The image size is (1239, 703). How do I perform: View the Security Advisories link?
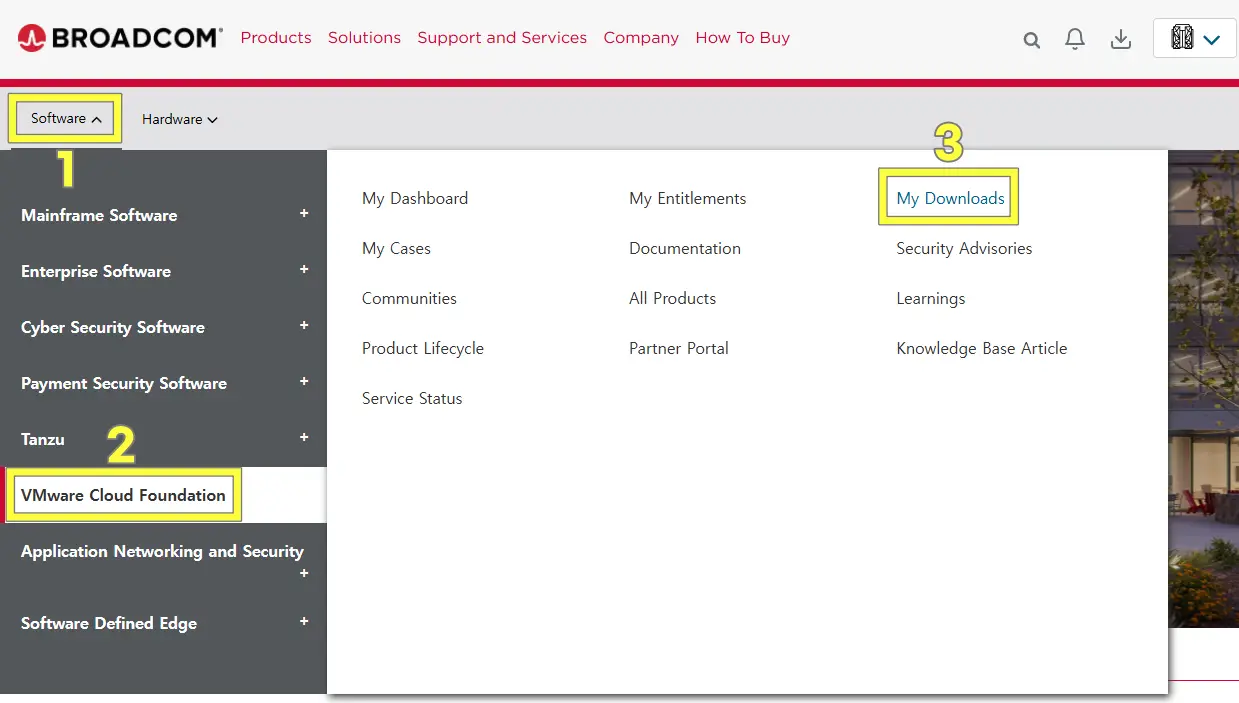tap(964, 248)
